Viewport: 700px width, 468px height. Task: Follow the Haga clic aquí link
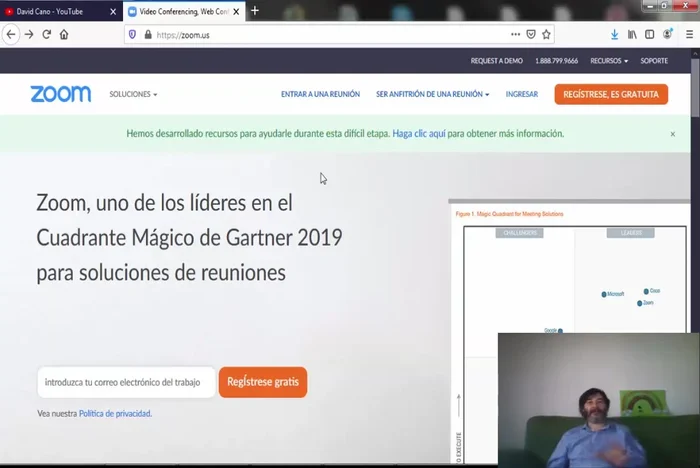[419, 134]
